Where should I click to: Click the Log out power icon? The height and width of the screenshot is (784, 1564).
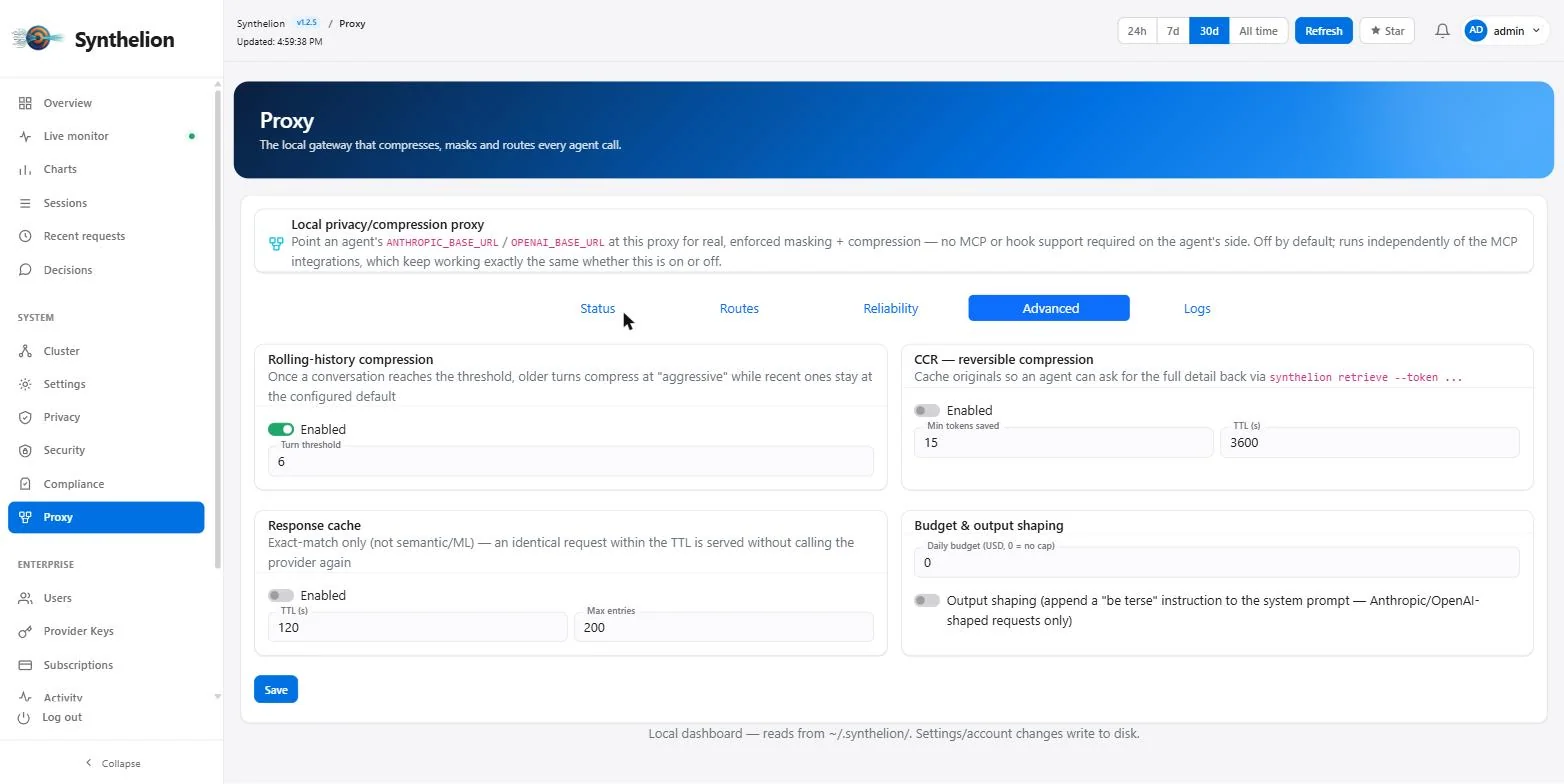click(25, 717)
